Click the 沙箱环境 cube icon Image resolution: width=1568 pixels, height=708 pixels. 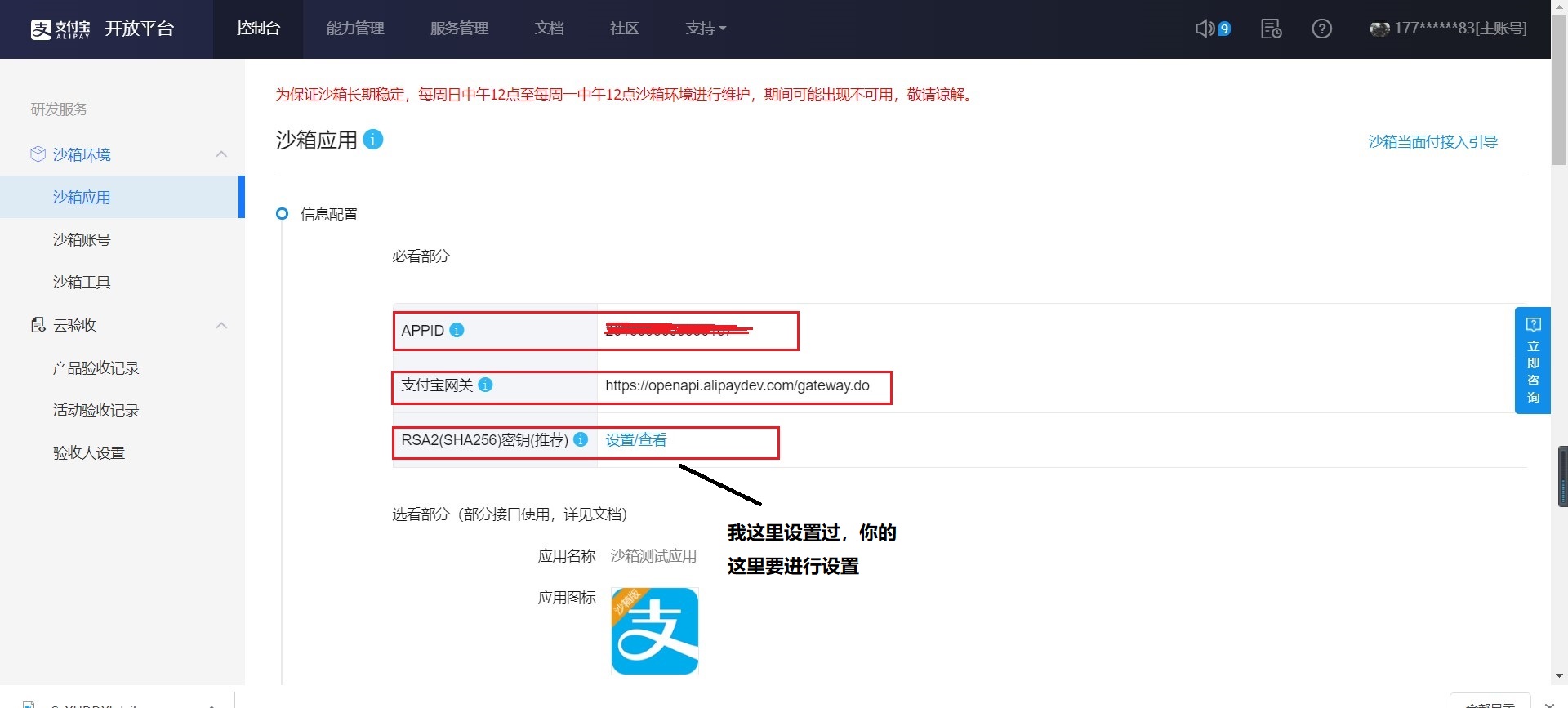click(38, 154)
